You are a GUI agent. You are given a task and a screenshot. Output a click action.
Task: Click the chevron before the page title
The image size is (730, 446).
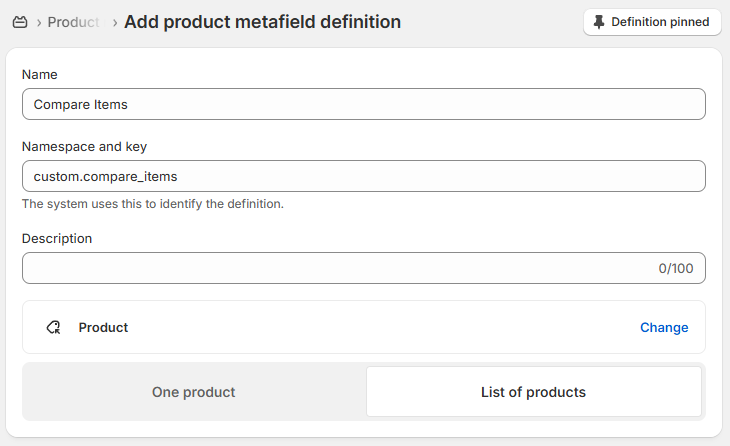115,22
